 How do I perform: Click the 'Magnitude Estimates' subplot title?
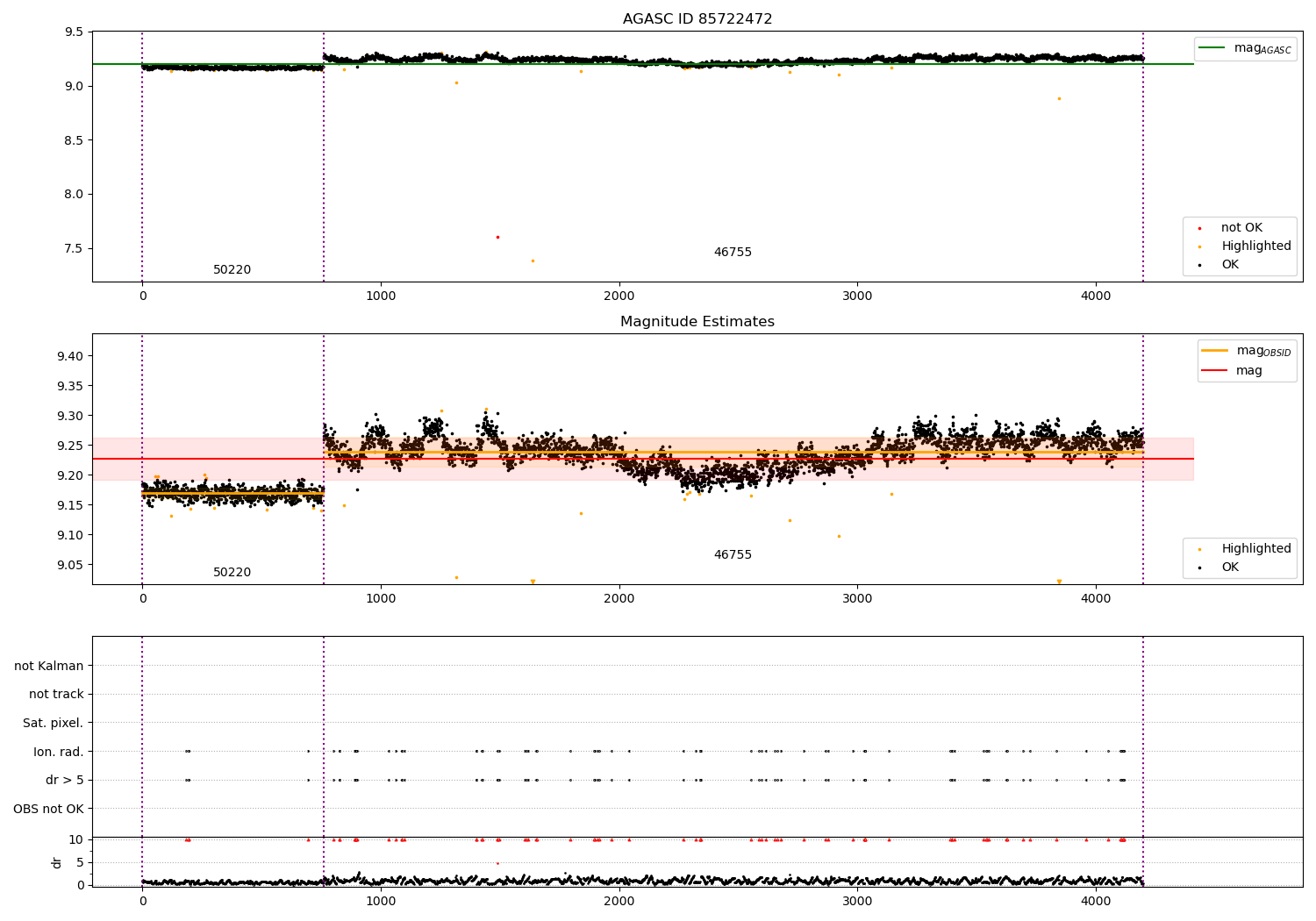[697, 322]
